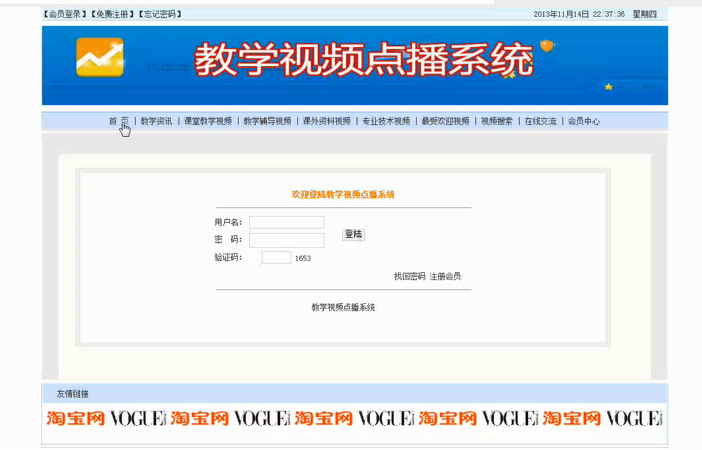Open 在线交流 navigation item

point(540,121)
